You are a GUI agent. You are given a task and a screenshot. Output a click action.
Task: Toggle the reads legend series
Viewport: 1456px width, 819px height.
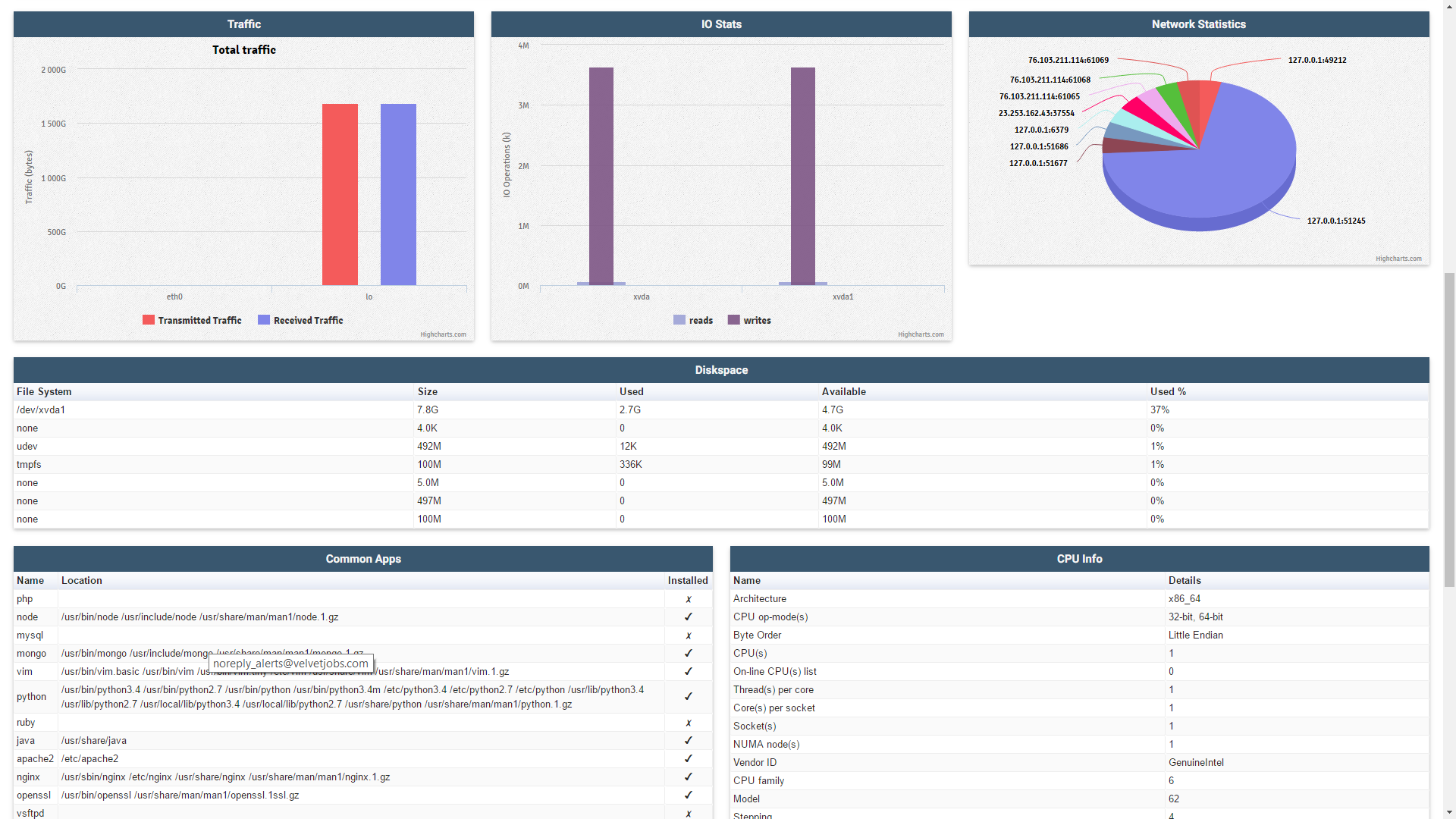pyautogui.click(x=693, y=321)
